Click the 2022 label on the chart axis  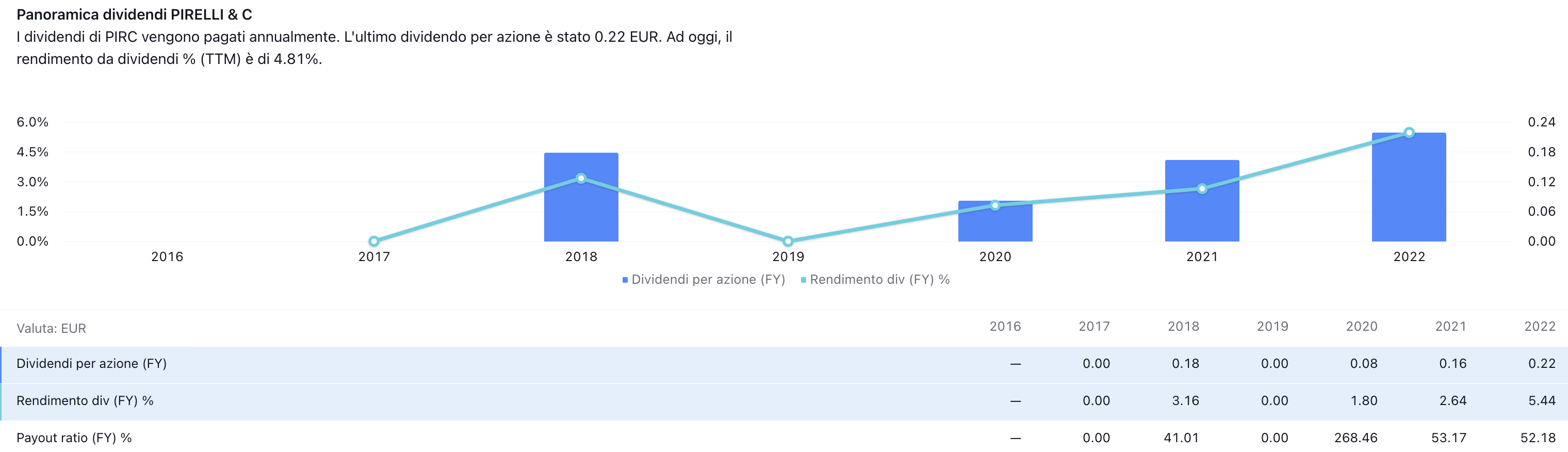click(x=1409, y=257)
